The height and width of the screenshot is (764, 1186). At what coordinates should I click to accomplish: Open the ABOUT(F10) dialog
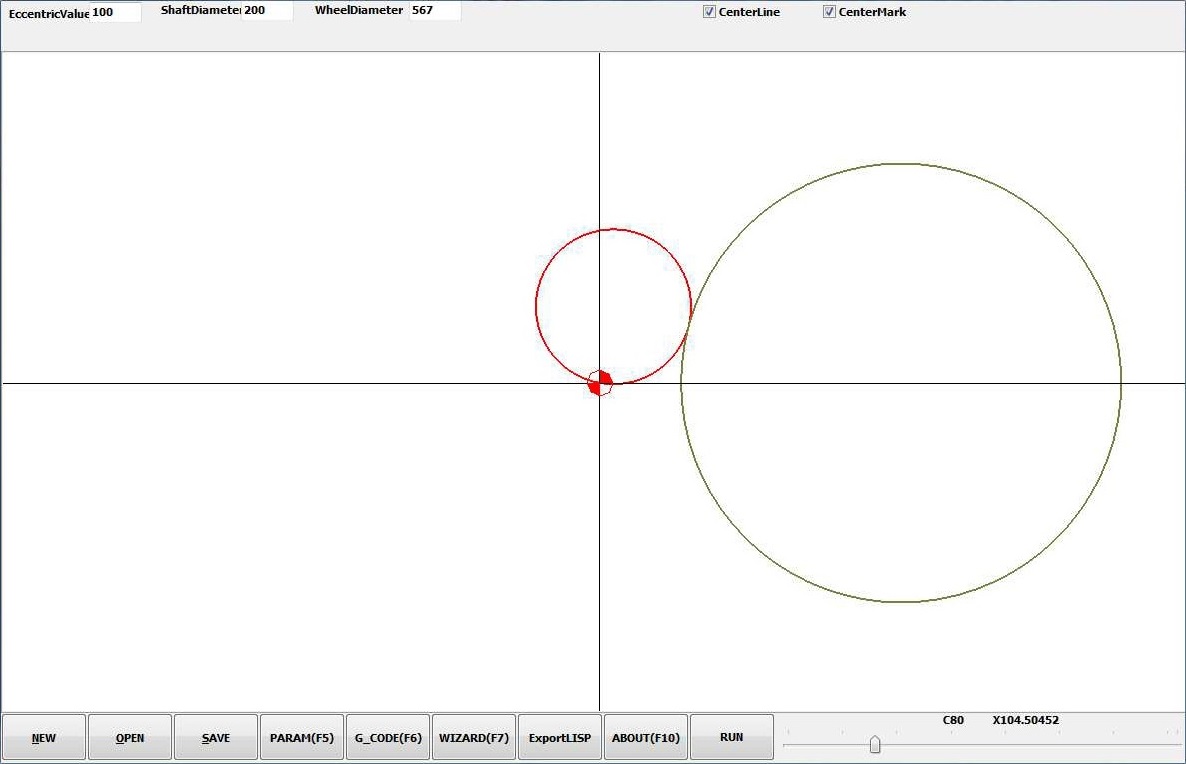click(646, 738)
